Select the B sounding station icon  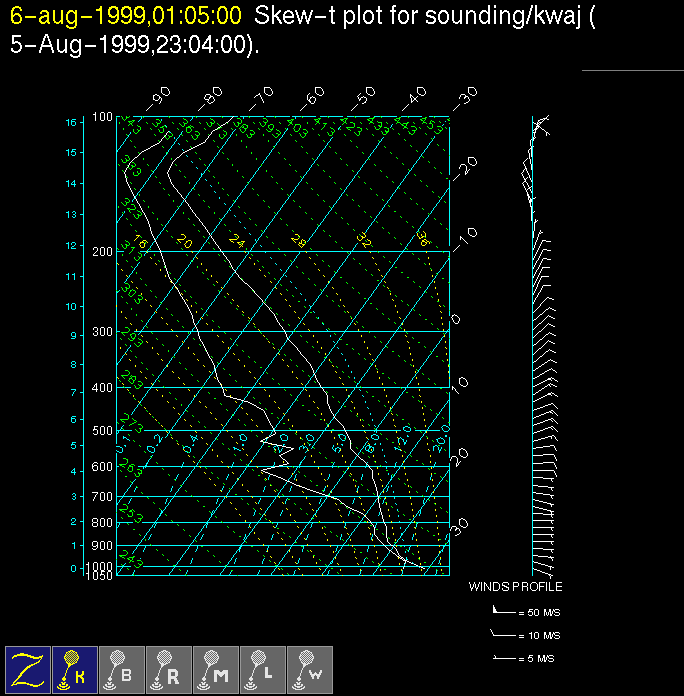122,669
